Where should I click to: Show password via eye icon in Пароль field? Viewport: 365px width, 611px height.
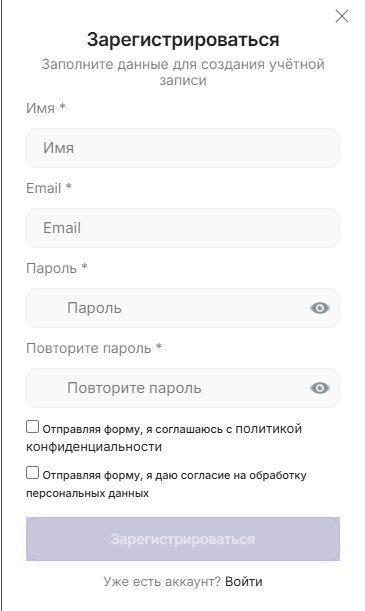pyautogui.click(x=320, y=308)
